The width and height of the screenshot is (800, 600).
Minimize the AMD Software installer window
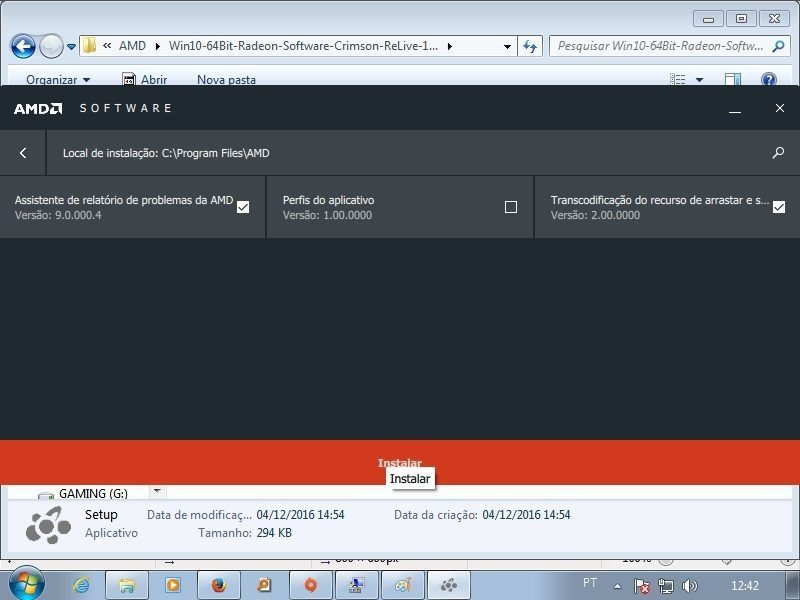pos(735,109)
